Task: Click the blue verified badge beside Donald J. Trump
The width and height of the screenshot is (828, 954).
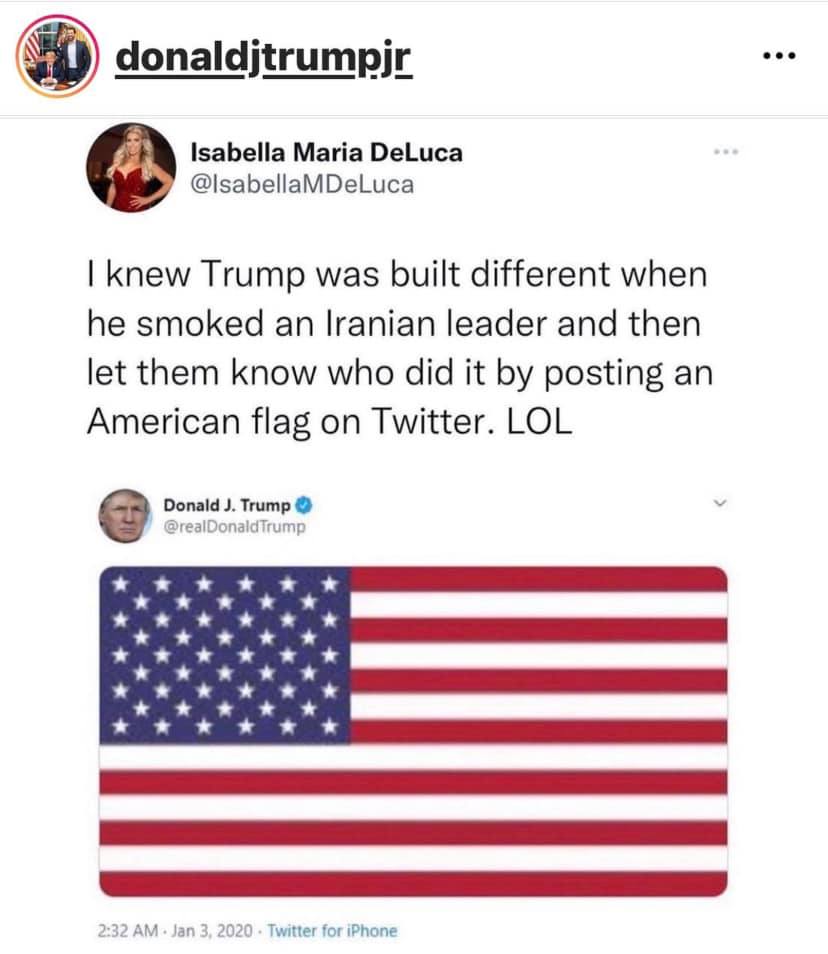Action: 299,505
